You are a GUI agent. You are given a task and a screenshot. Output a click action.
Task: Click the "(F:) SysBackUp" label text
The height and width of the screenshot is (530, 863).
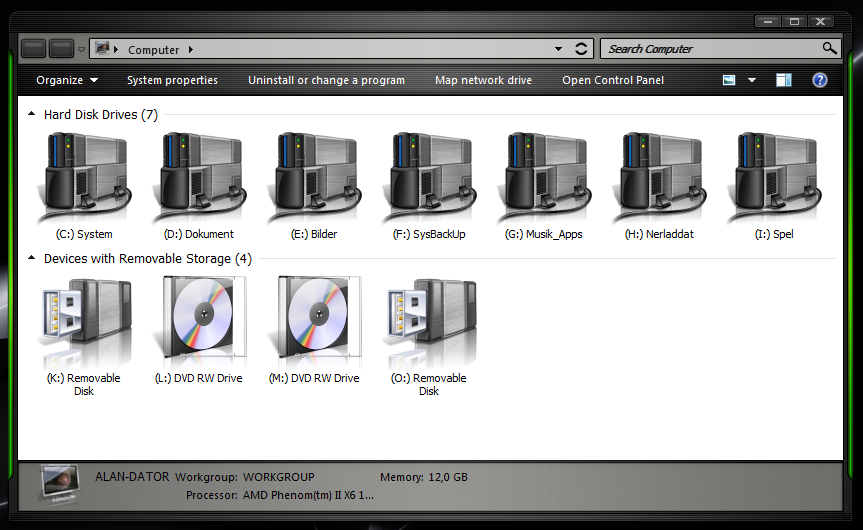(x=429, y=234)
